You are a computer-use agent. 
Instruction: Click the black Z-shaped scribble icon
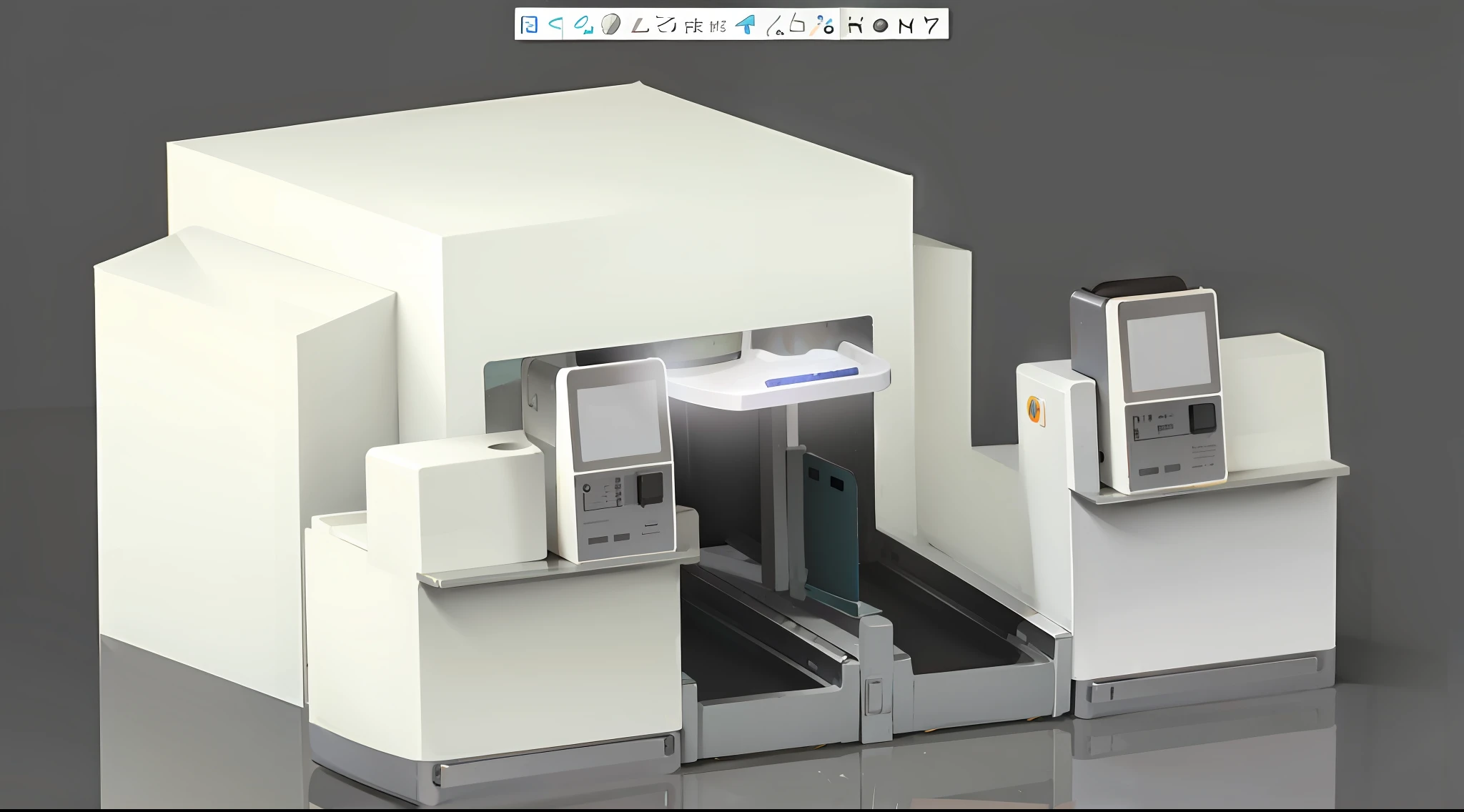(x=666, y=25)
